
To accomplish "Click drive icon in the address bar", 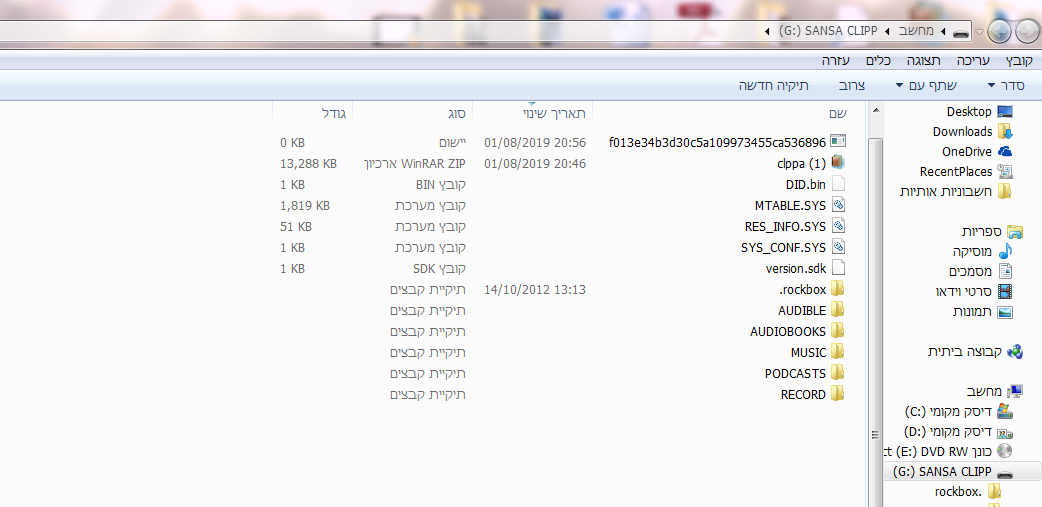I will click(960, 33).
